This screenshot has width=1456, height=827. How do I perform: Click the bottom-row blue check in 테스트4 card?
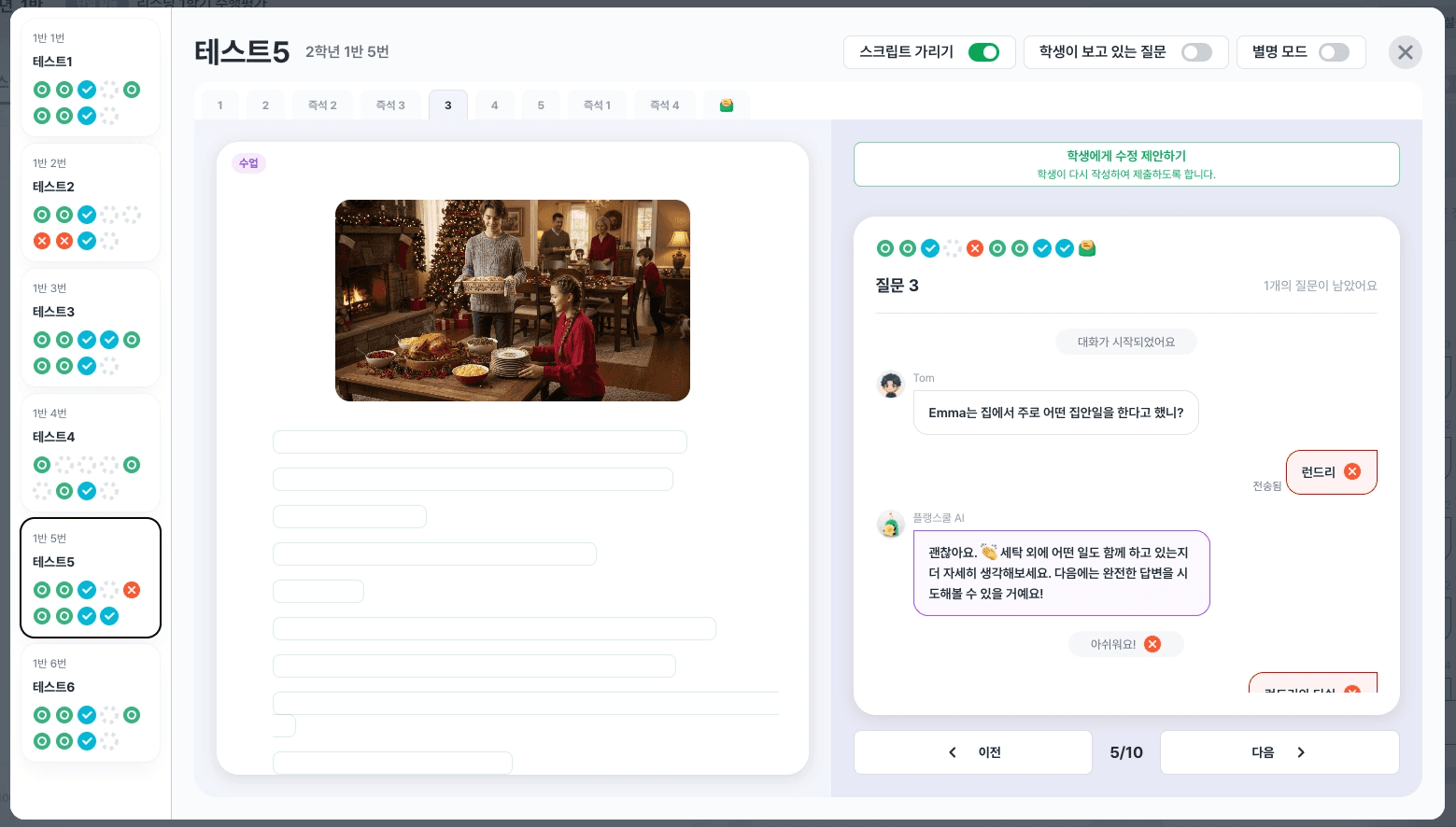(87, 491)
